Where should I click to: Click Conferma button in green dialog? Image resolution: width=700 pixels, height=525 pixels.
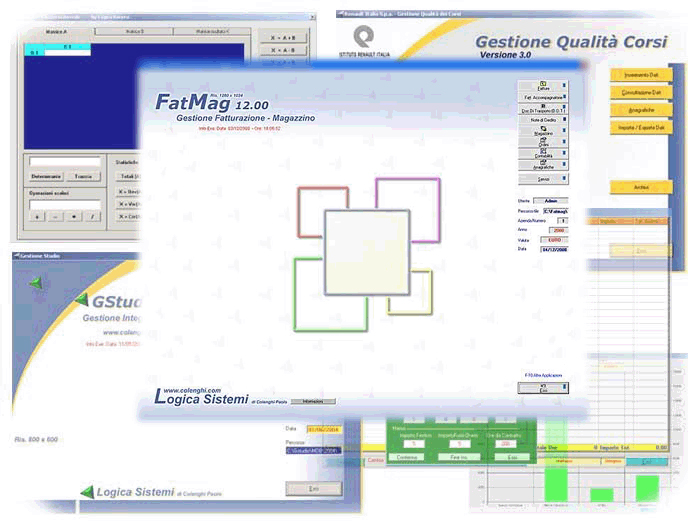click(407, 457)
